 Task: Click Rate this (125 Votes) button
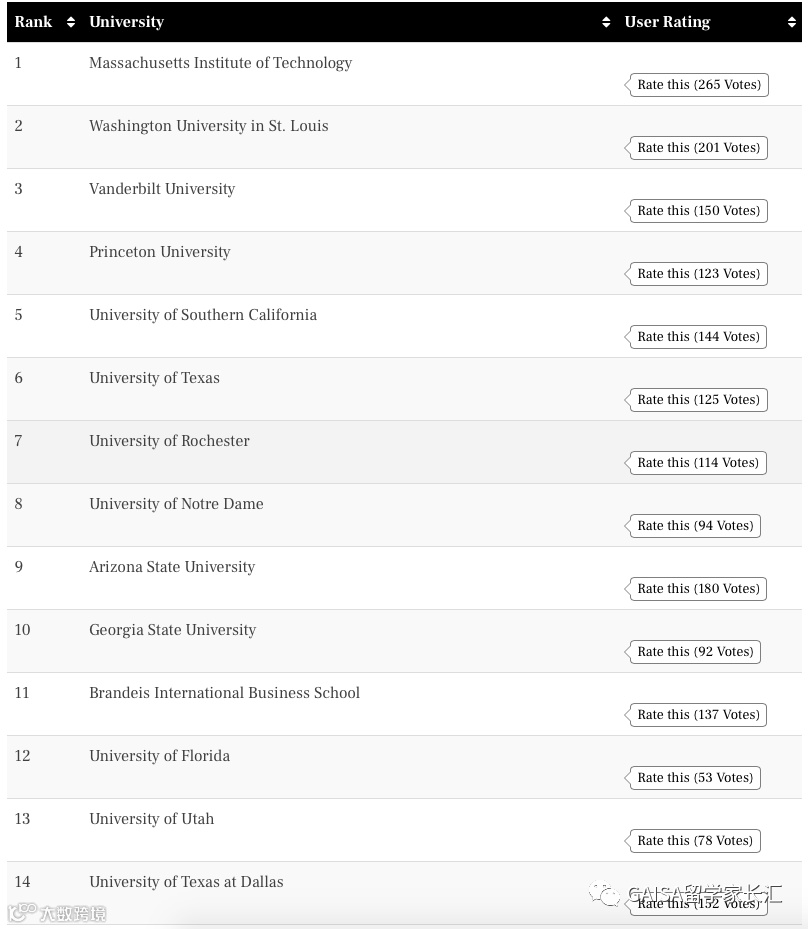point(698,400)
